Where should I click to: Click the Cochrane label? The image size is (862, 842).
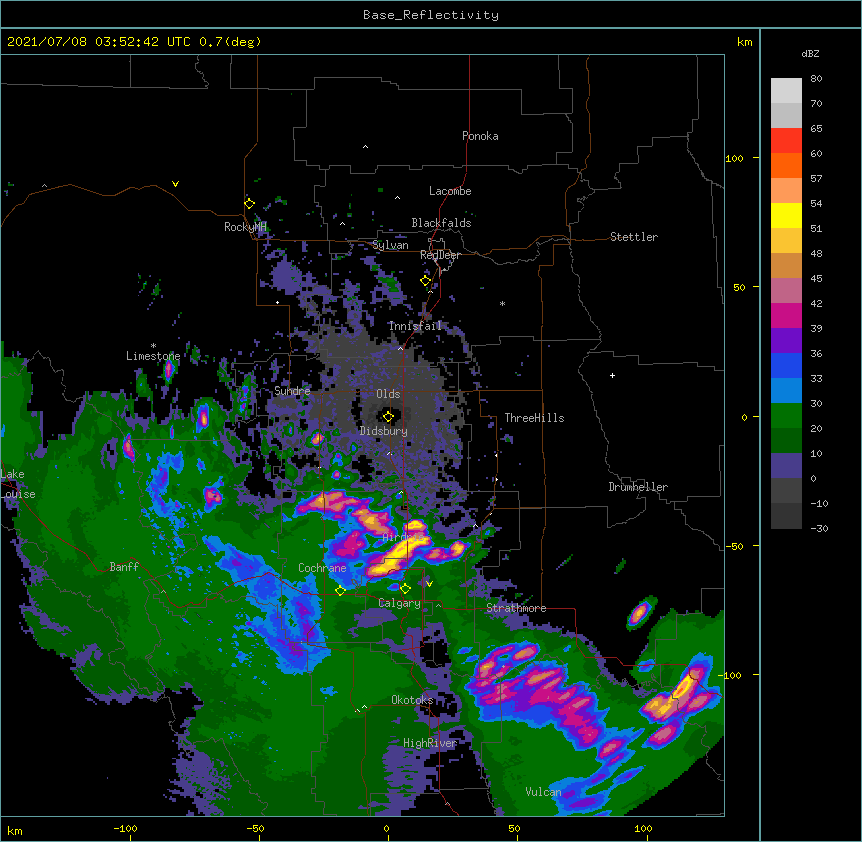click(x=322, y=568)
